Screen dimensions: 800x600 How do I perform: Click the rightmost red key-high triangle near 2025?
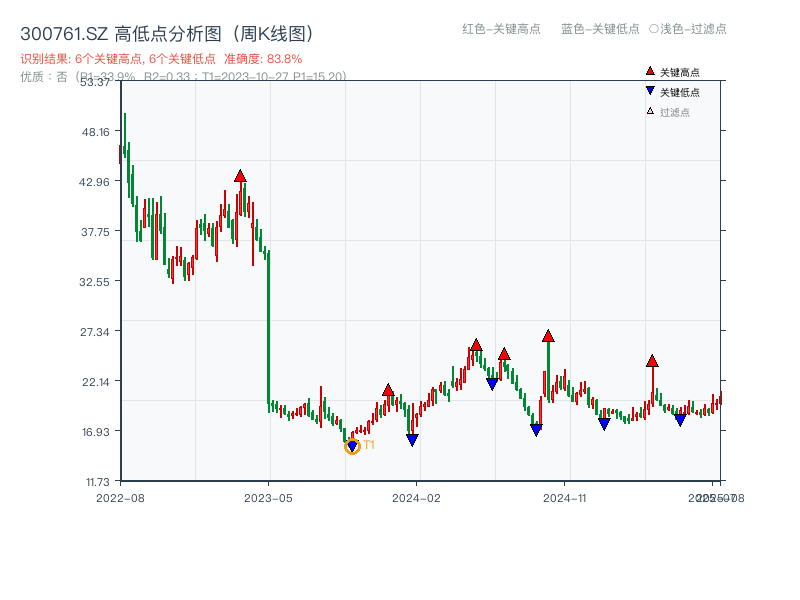652,361
